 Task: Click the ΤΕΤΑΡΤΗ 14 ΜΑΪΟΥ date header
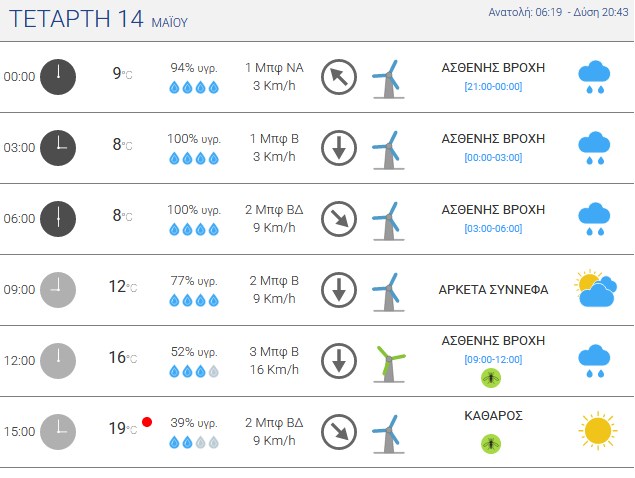98,19
